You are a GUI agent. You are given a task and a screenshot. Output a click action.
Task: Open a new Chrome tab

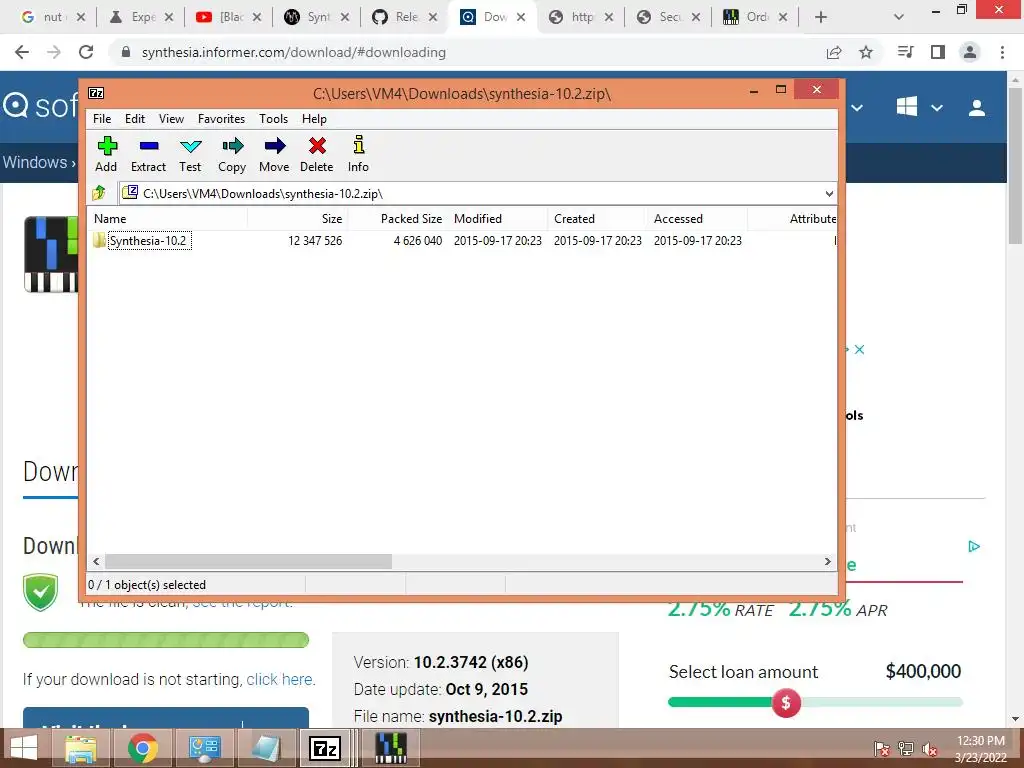[x=821, y=17]
